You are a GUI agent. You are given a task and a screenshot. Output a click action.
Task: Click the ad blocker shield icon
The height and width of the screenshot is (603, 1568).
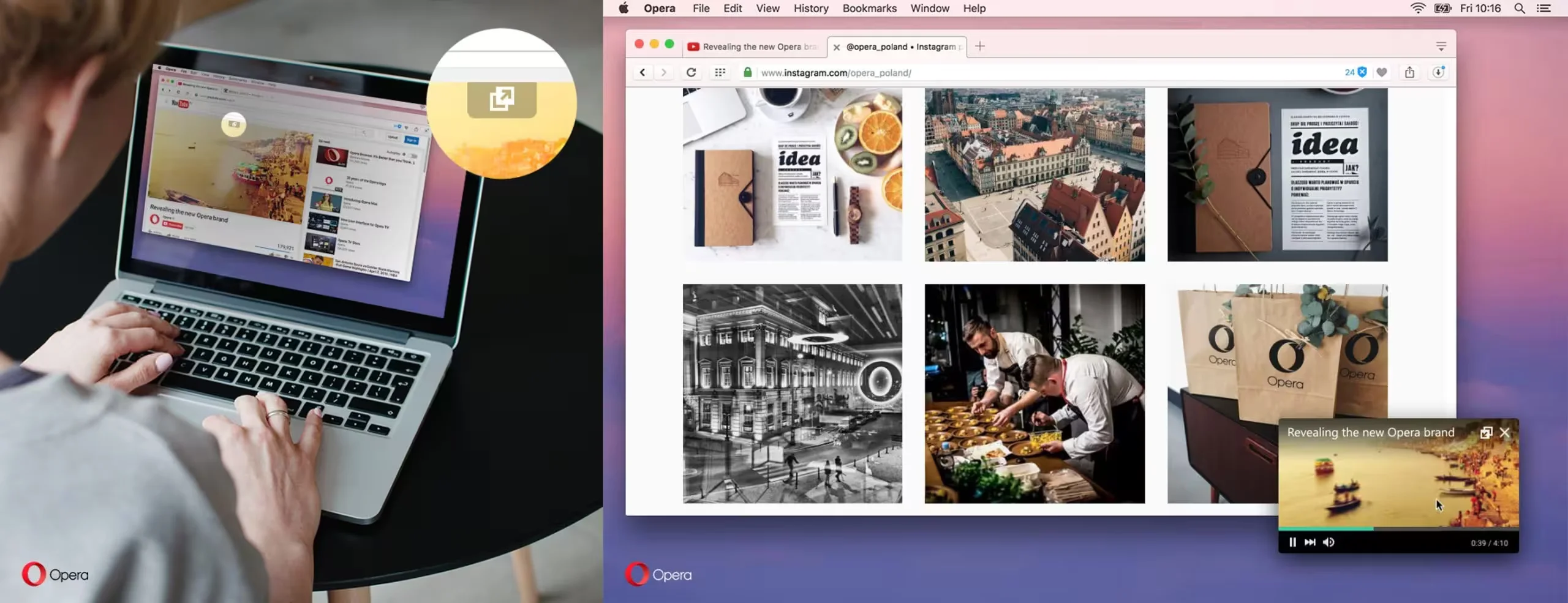1362,72
